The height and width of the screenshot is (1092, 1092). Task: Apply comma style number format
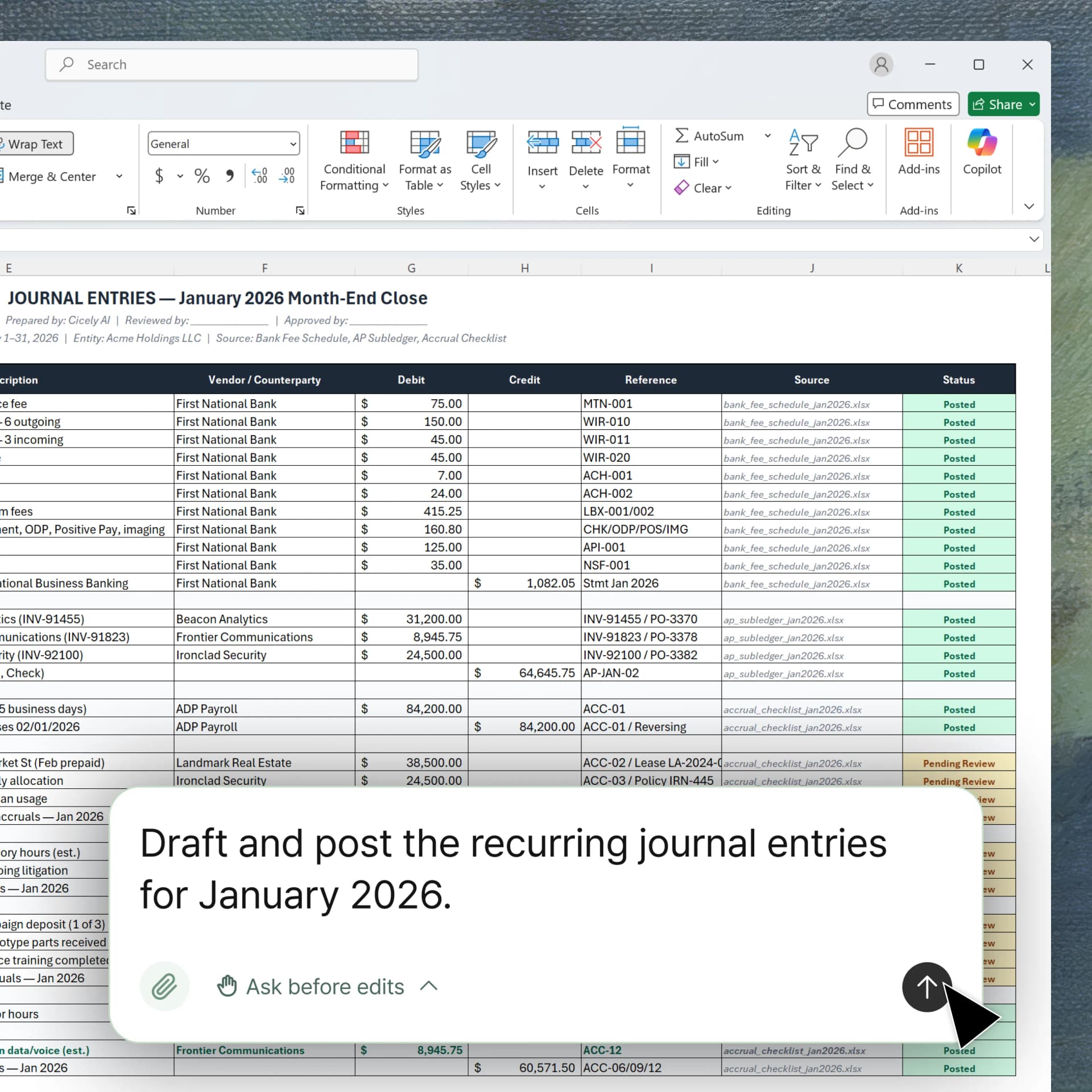pos(229,176)
